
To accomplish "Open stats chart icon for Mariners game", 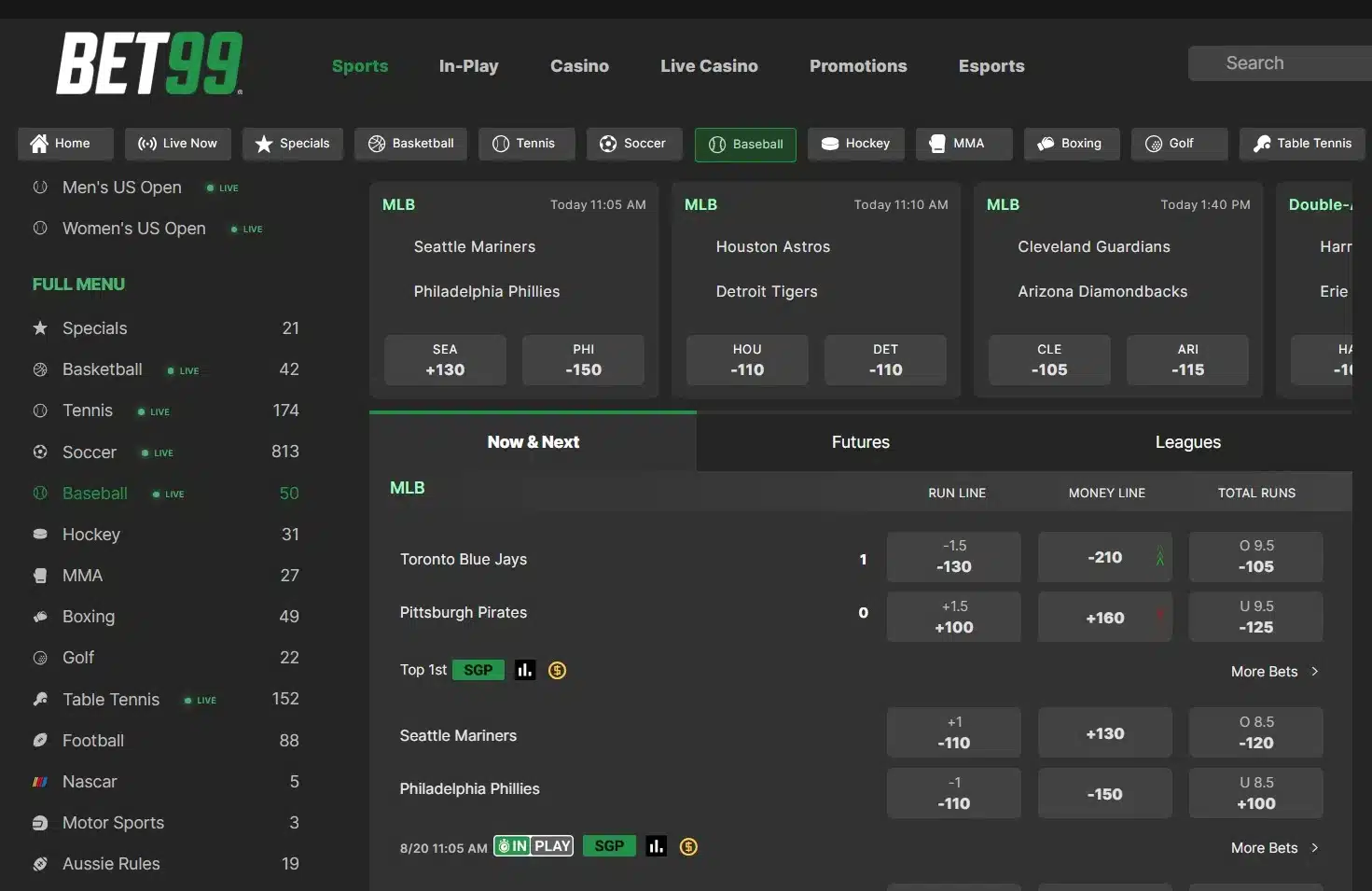I will [657, 846].
